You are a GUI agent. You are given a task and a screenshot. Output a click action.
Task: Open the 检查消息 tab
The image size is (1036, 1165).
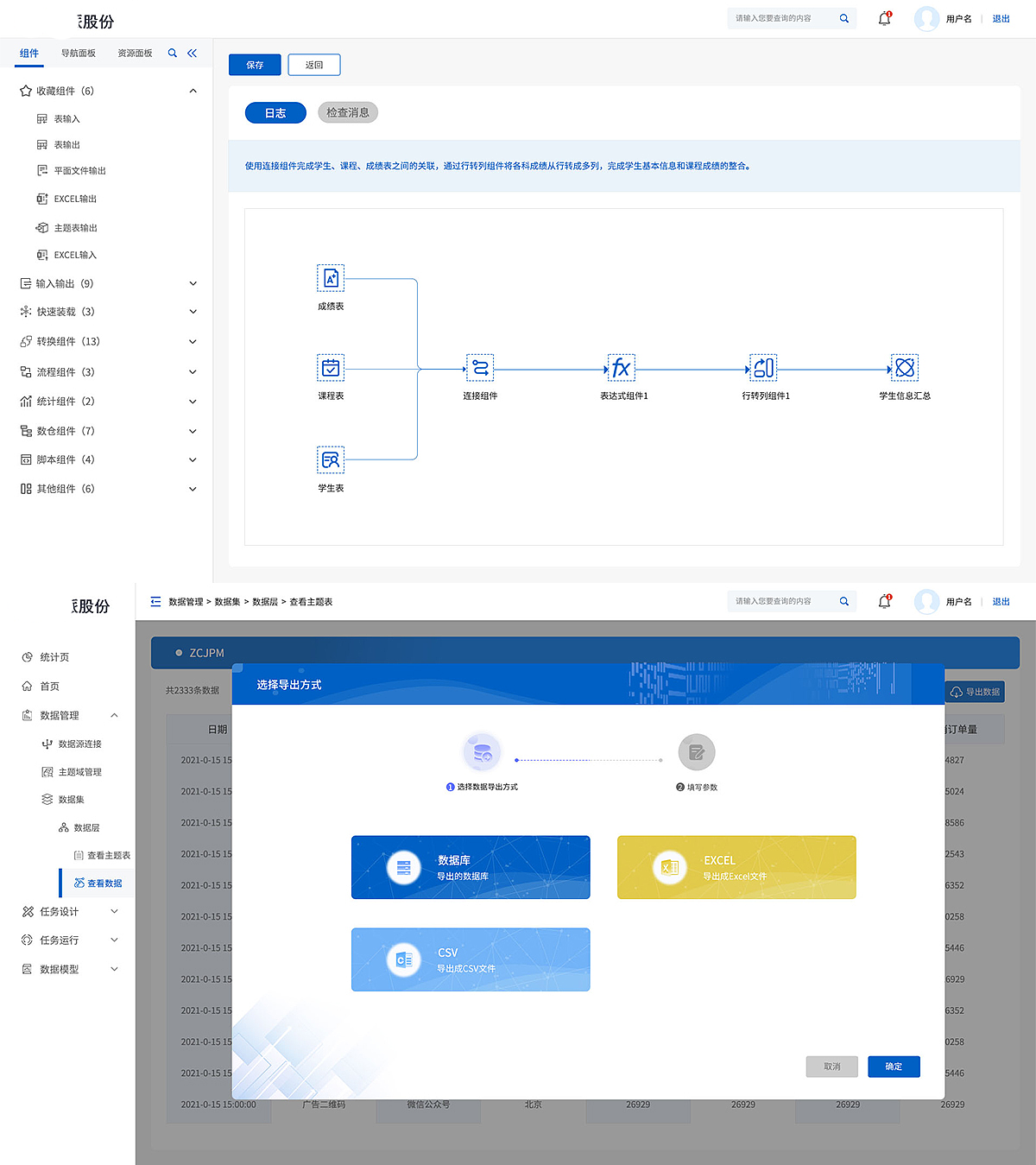[x=348, y=112]
